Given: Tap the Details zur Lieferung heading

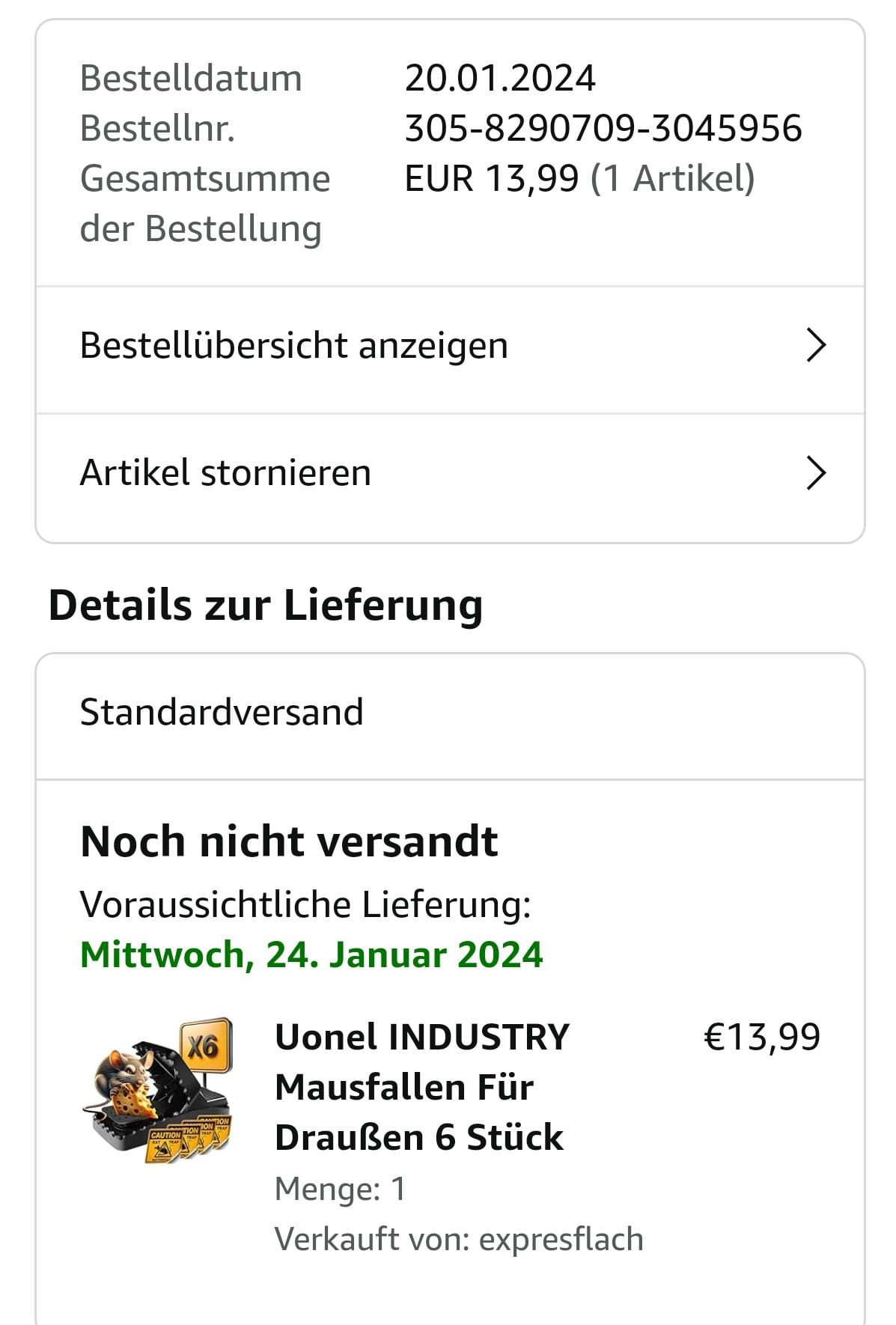Looking at the screenshot, I should pyautogui.click(x=266, y=605).
